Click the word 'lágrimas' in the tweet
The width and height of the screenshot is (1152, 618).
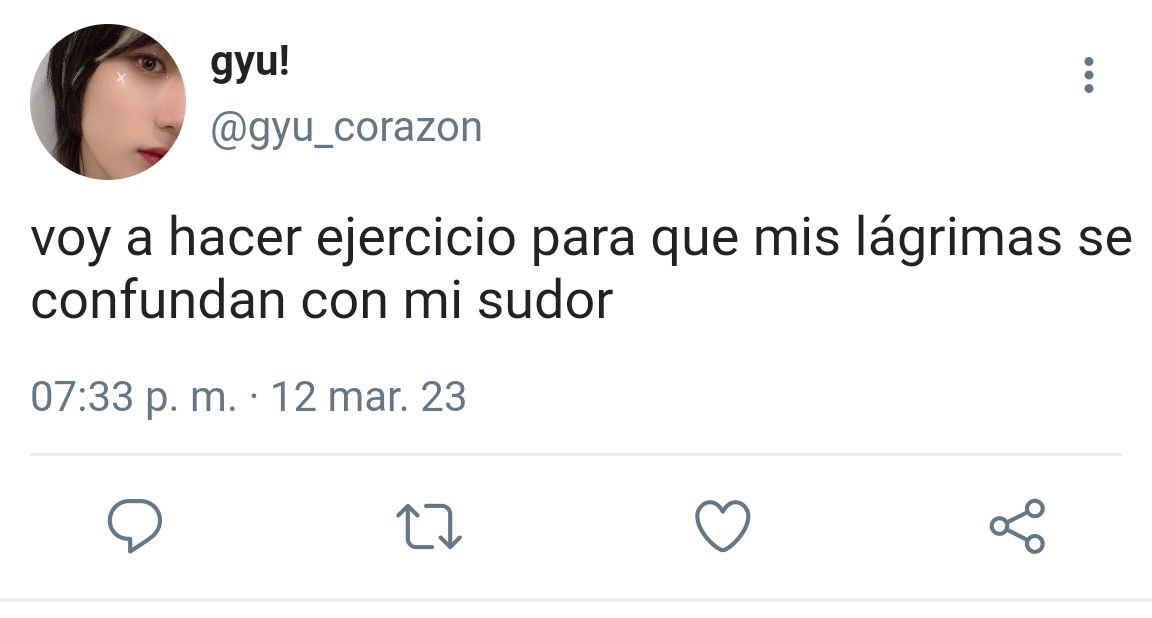pyautogui.click(x=960, y=239)
